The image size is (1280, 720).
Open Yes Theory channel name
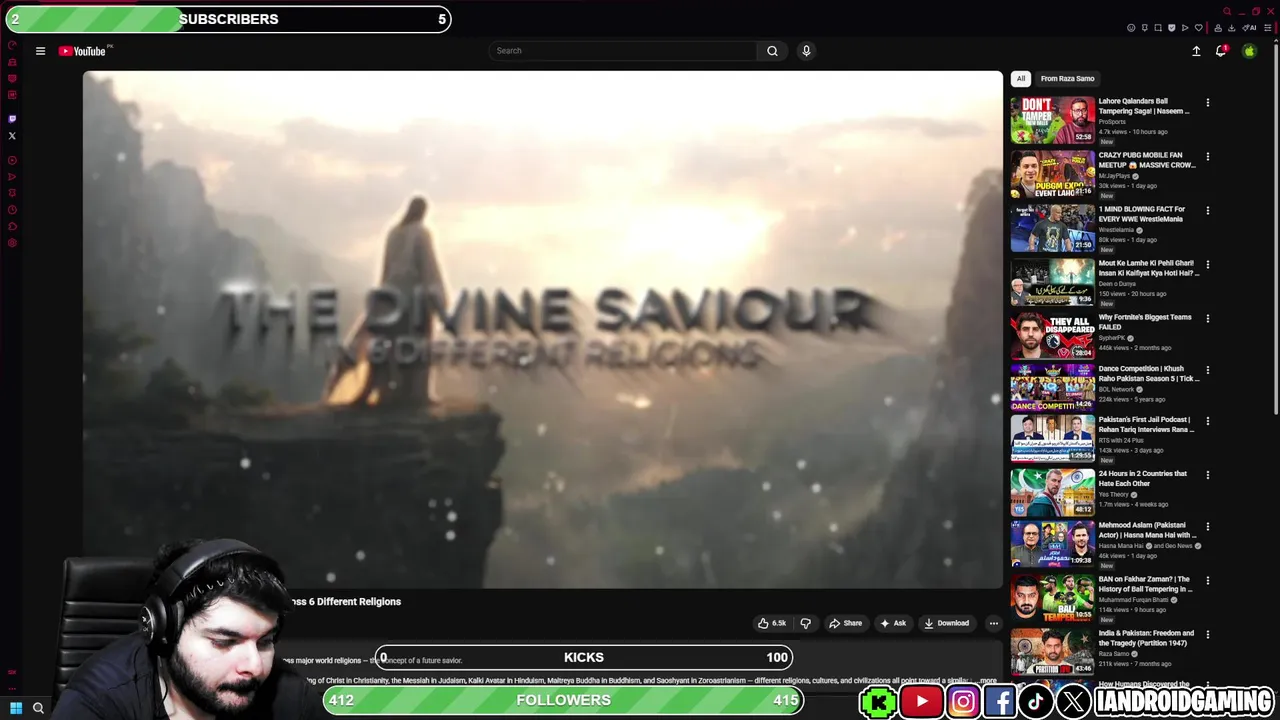click(x=1113, y=494)
